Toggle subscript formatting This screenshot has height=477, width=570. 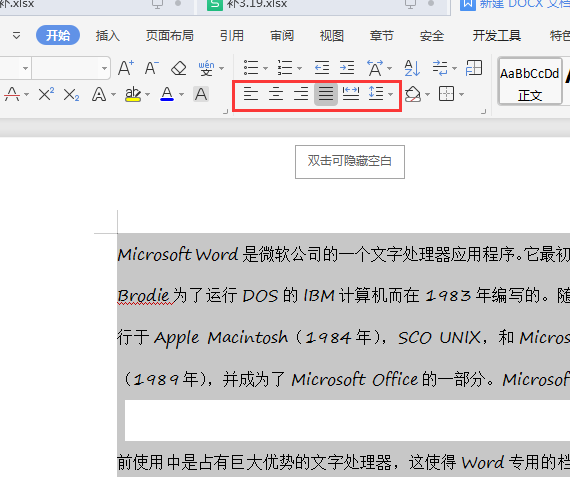coord(71,95)
